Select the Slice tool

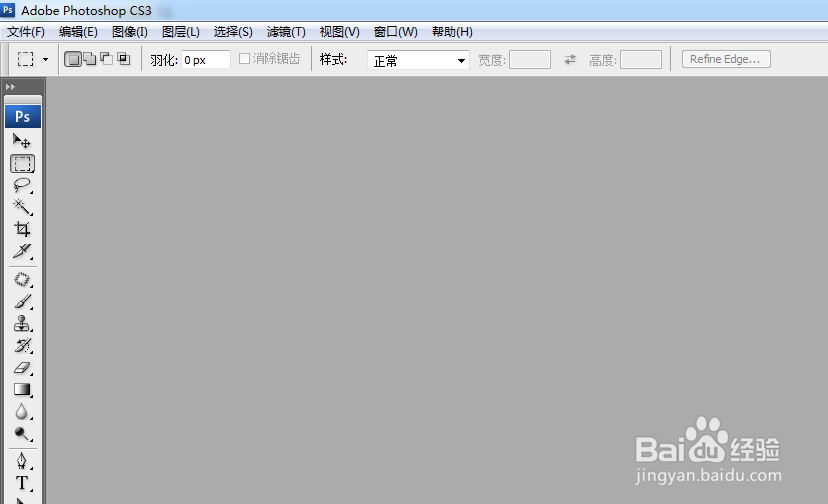click(x=22, y=251)
